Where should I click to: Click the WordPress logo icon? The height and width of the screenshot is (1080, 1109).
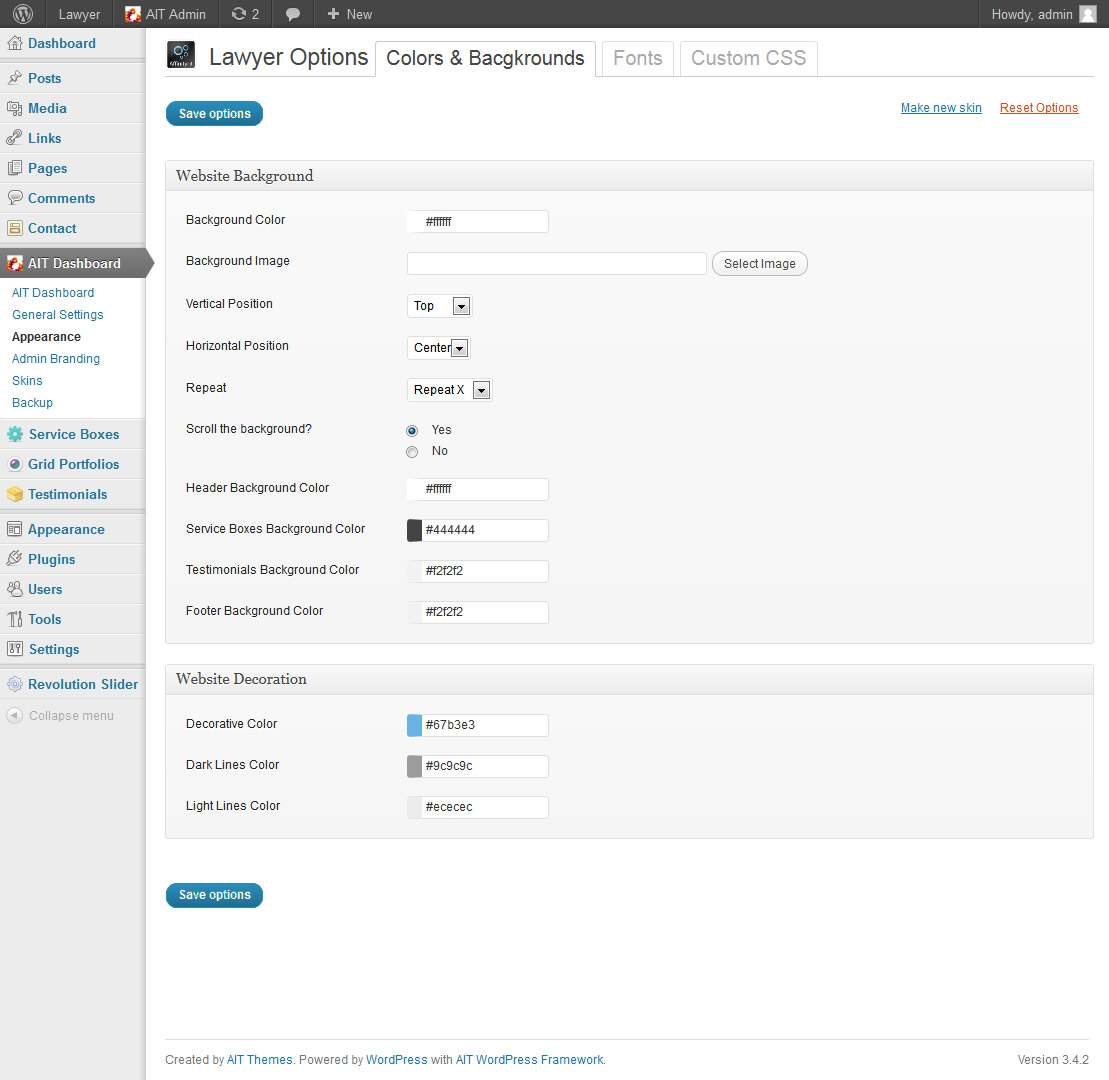point(23,14)
